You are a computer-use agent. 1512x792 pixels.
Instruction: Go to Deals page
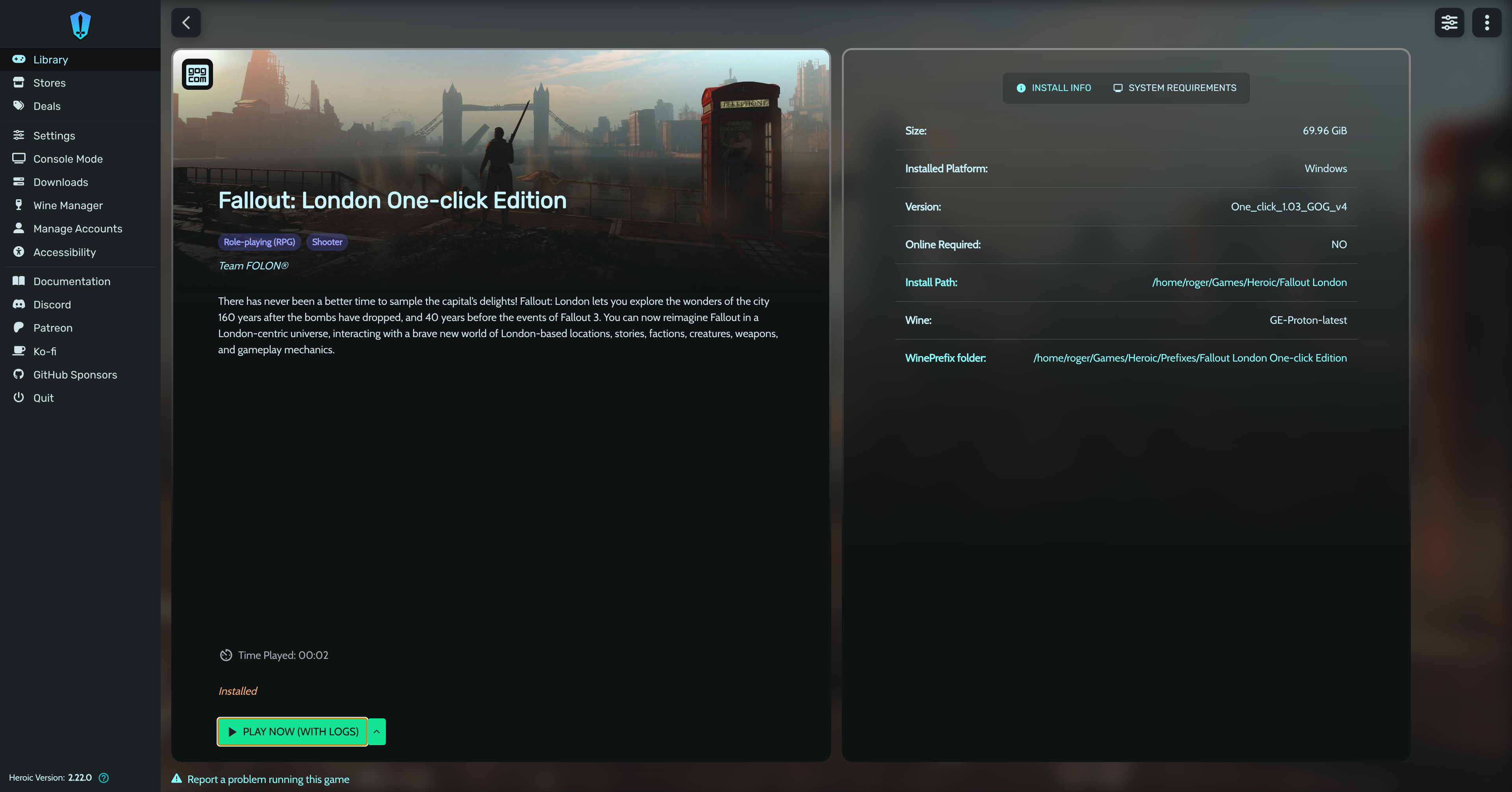[x=80, y=106]
